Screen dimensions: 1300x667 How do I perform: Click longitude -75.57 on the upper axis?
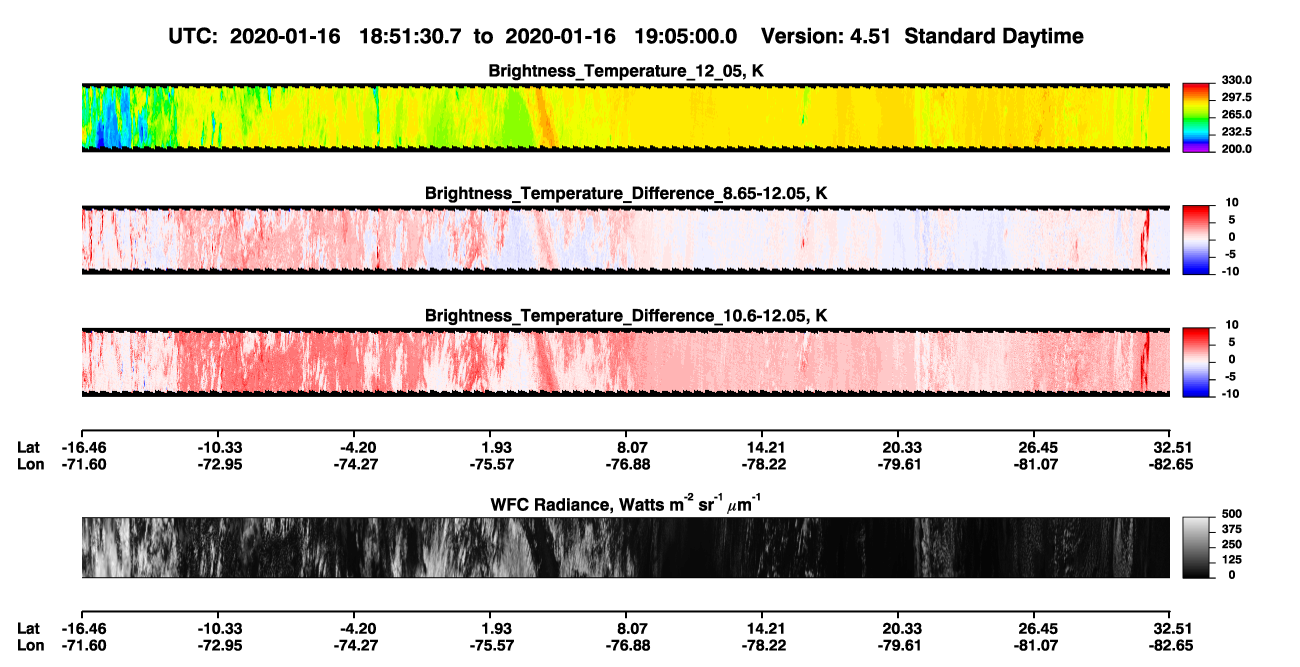494,464
